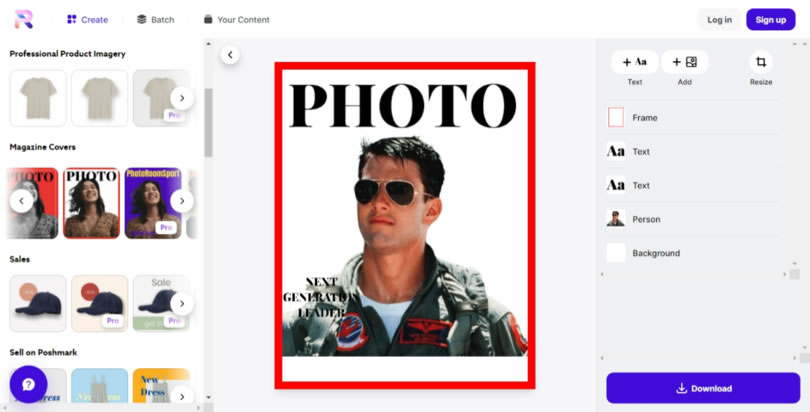Select the second Text layer
This screenshot has height=412, width=810.
(691, 185)
